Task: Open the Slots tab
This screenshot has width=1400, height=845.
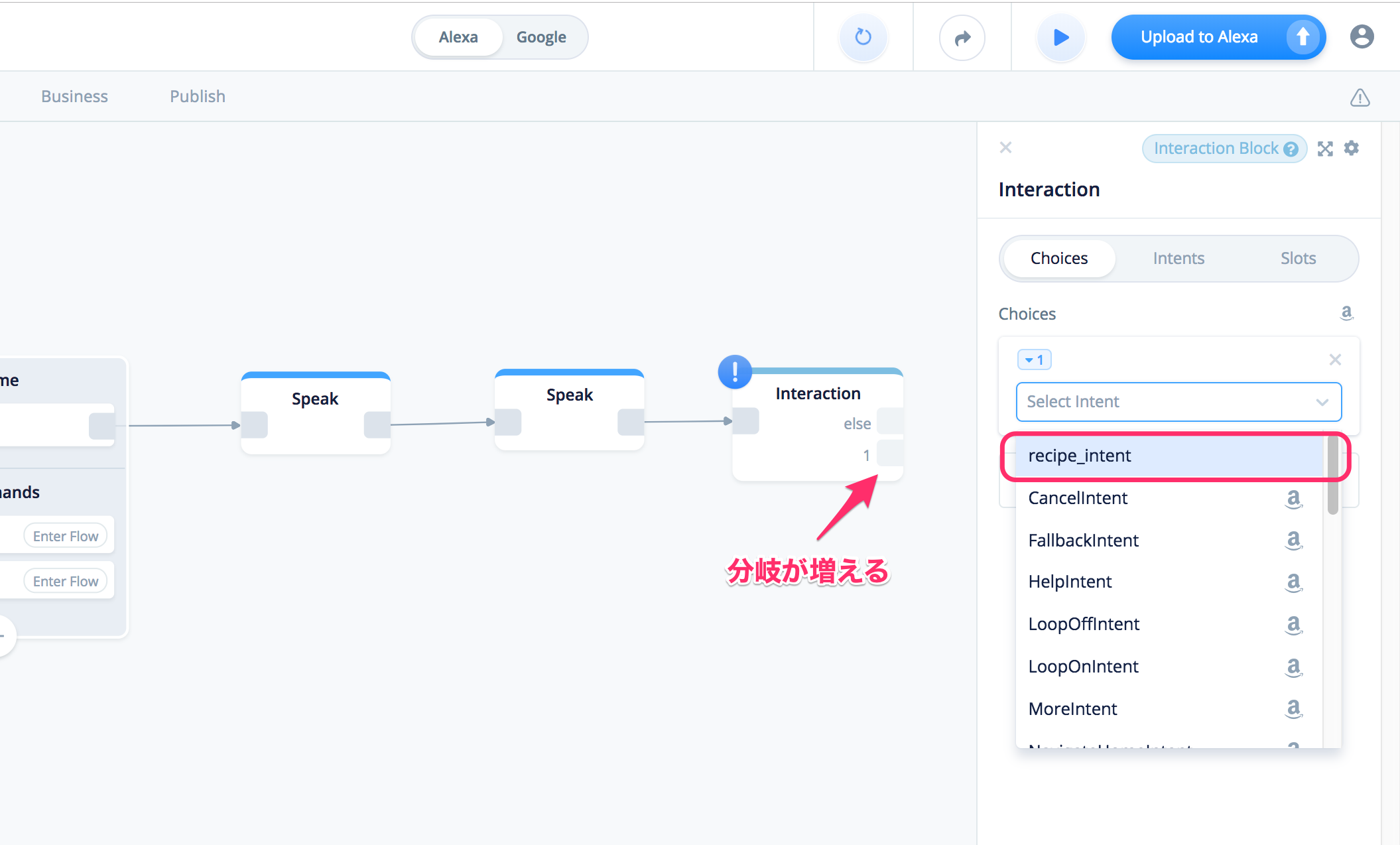Action: pos(1297,258)
